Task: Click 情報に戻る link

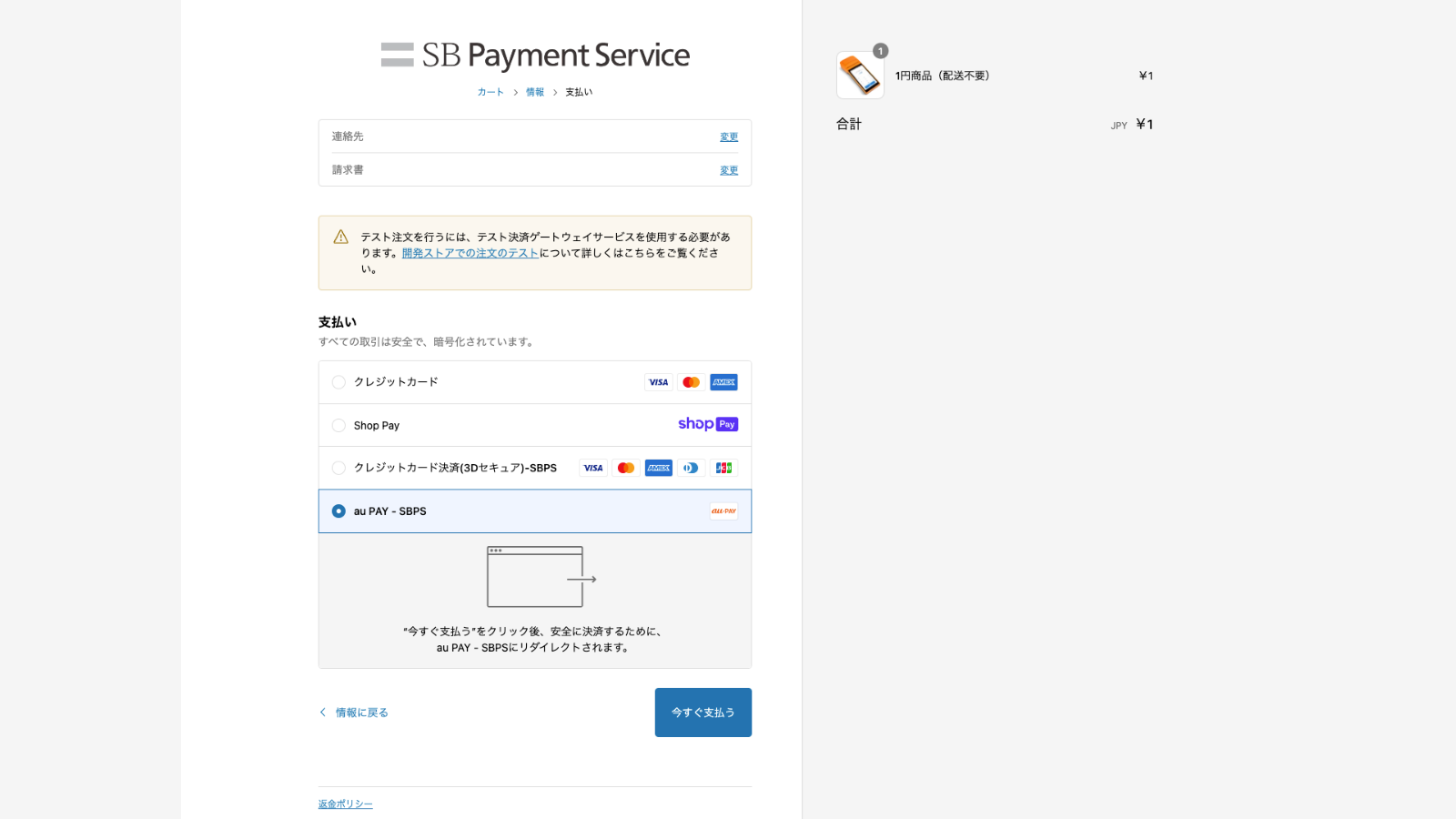Action: coord(354,713)
